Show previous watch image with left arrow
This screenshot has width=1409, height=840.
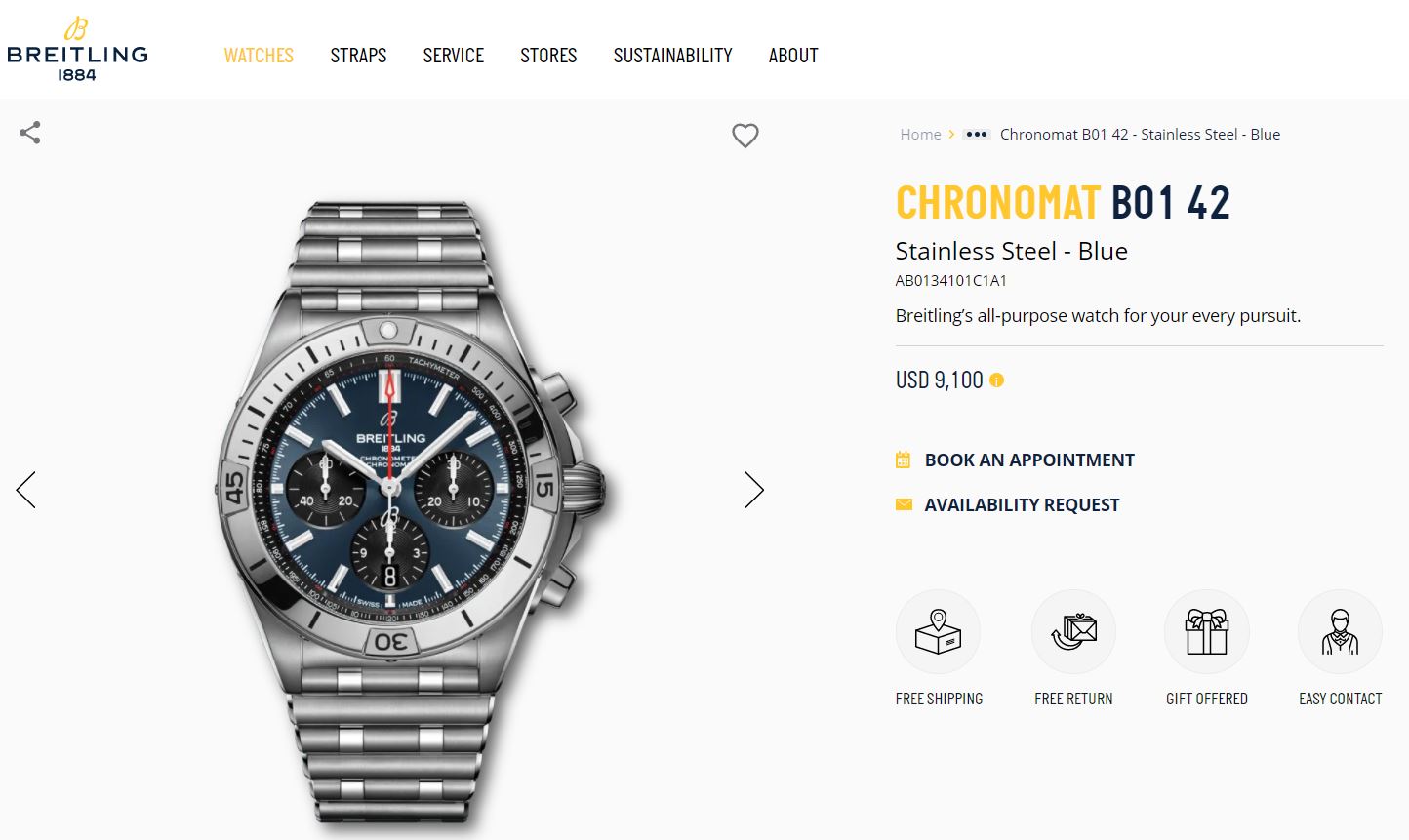pyautogui.click(x=26, y=490)
